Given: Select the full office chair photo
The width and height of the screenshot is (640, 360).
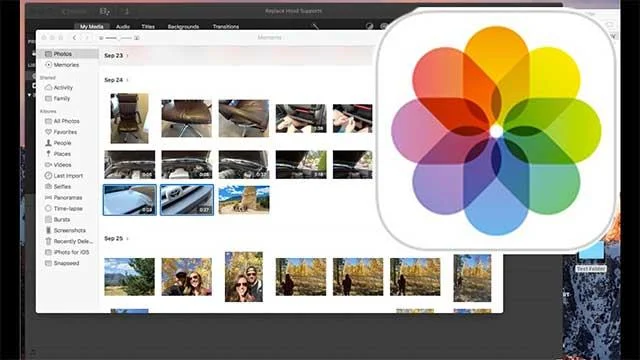Looking at the screenshot, I should pyautogui.click(x=129, y=118).
